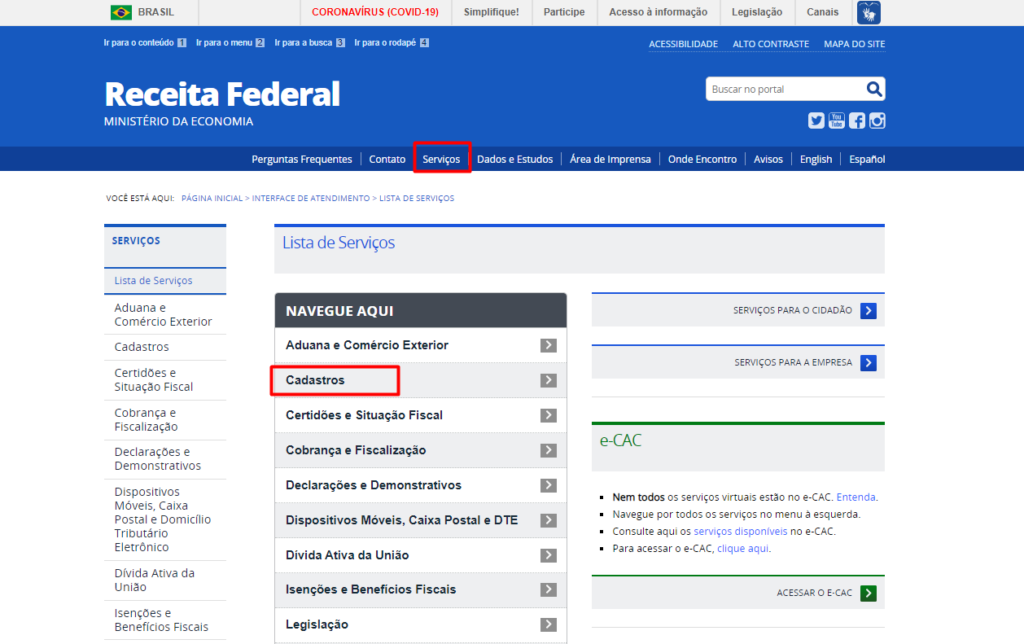Expand arrow beside Isenções e Benefícios Fiscais
The image size is (1024, 644).
click(549, 590)
